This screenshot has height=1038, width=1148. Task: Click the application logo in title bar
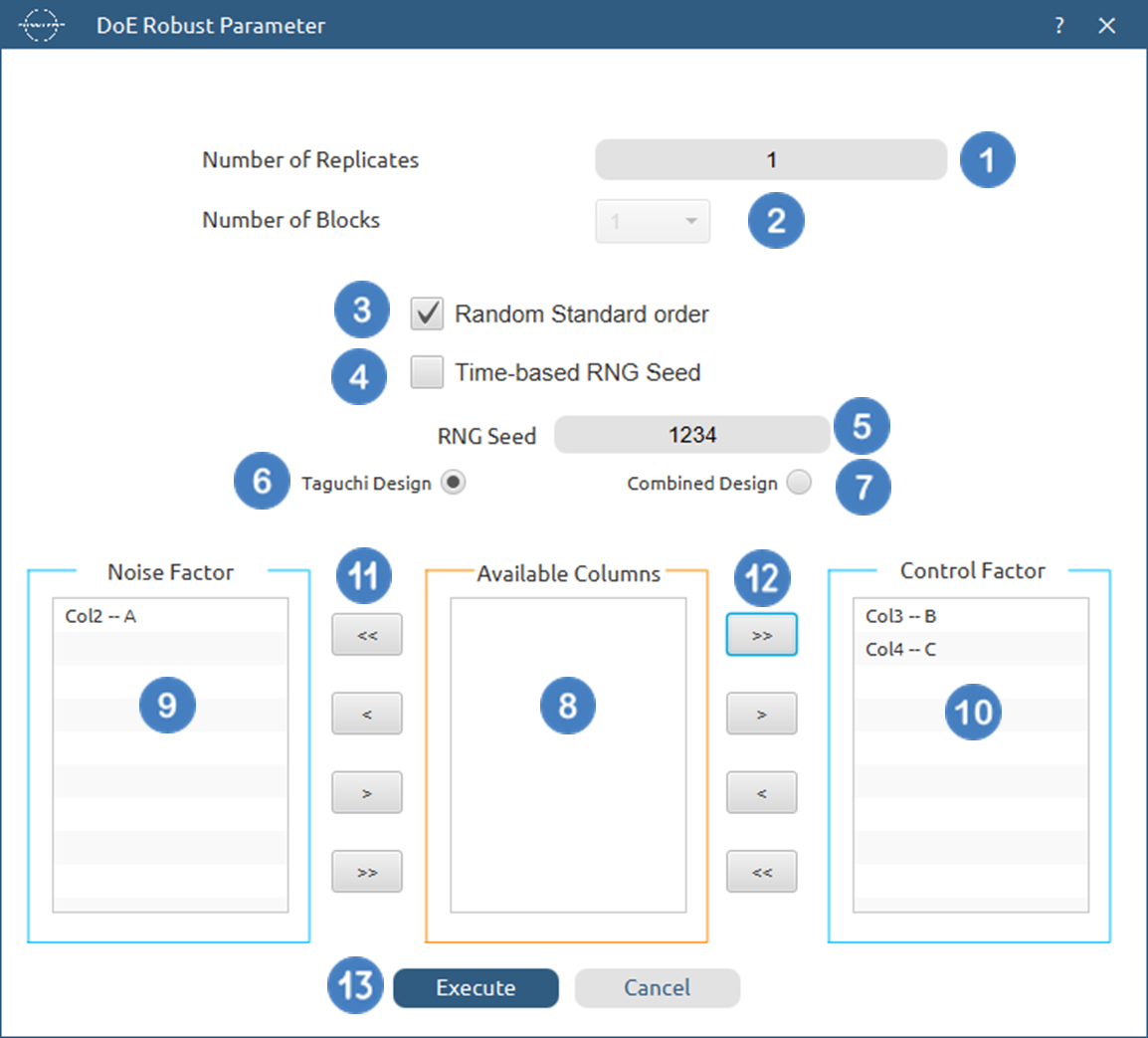tap(42, 26)
